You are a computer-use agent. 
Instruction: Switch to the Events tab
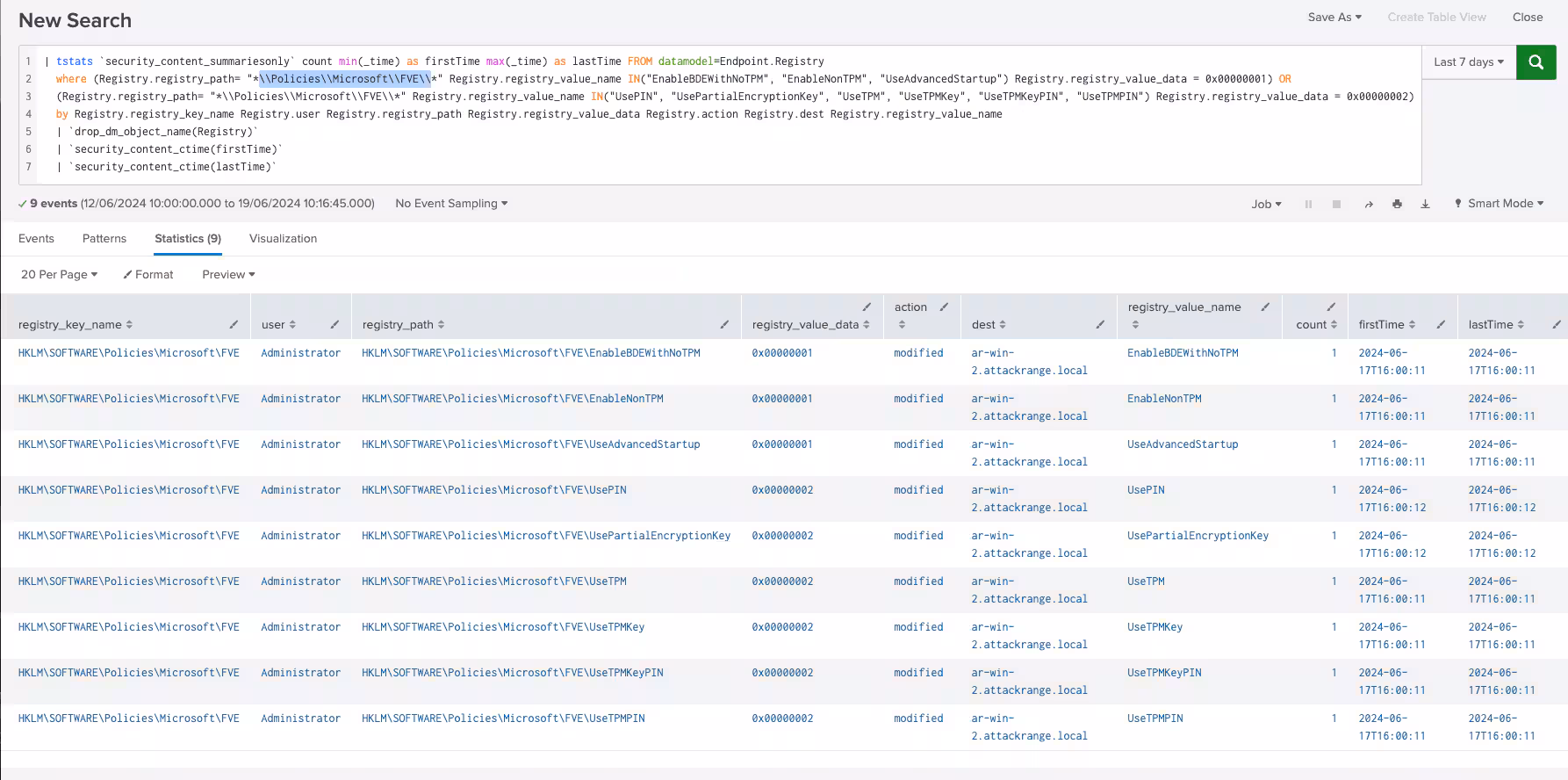[x=36, y=239]
